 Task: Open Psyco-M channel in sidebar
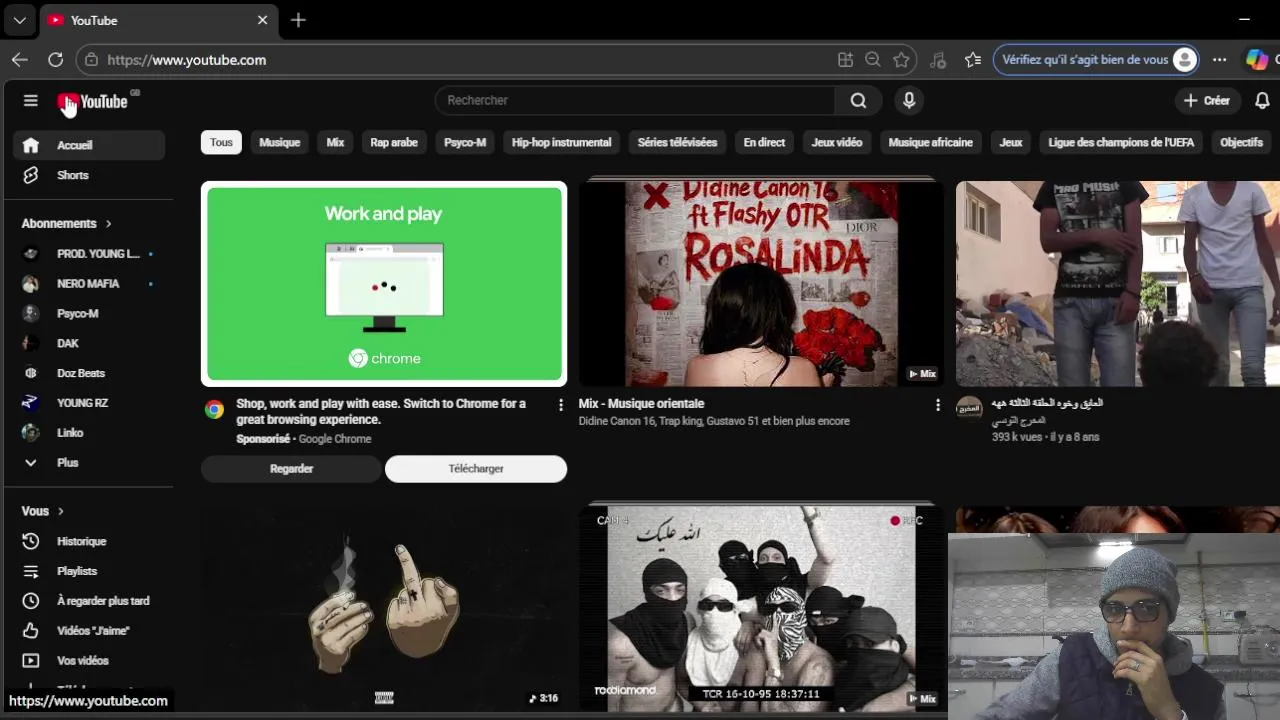coord(89,314)
